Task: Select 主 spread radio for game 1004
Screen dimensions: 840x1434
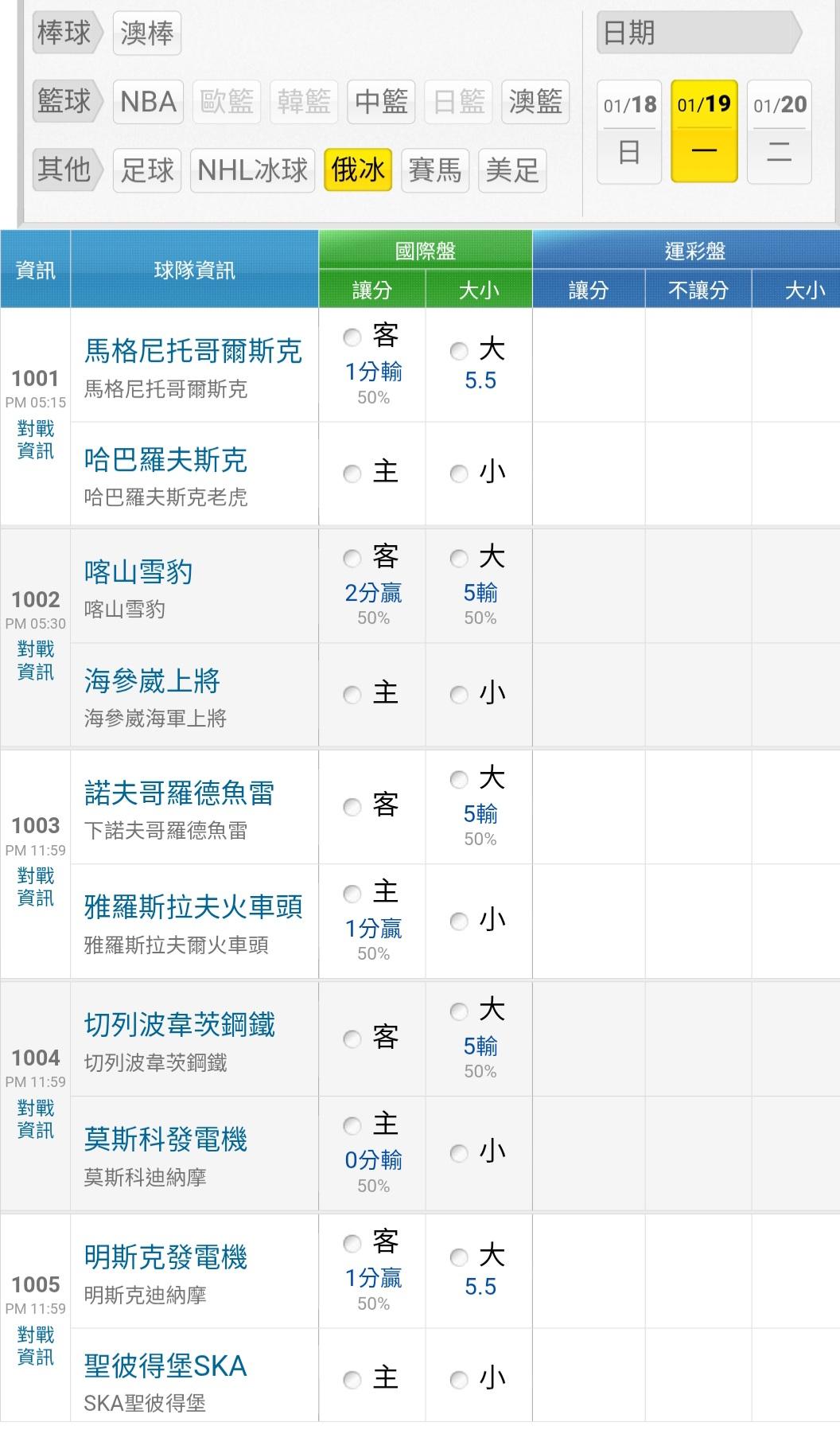Action: click(x=352, y=1126)
